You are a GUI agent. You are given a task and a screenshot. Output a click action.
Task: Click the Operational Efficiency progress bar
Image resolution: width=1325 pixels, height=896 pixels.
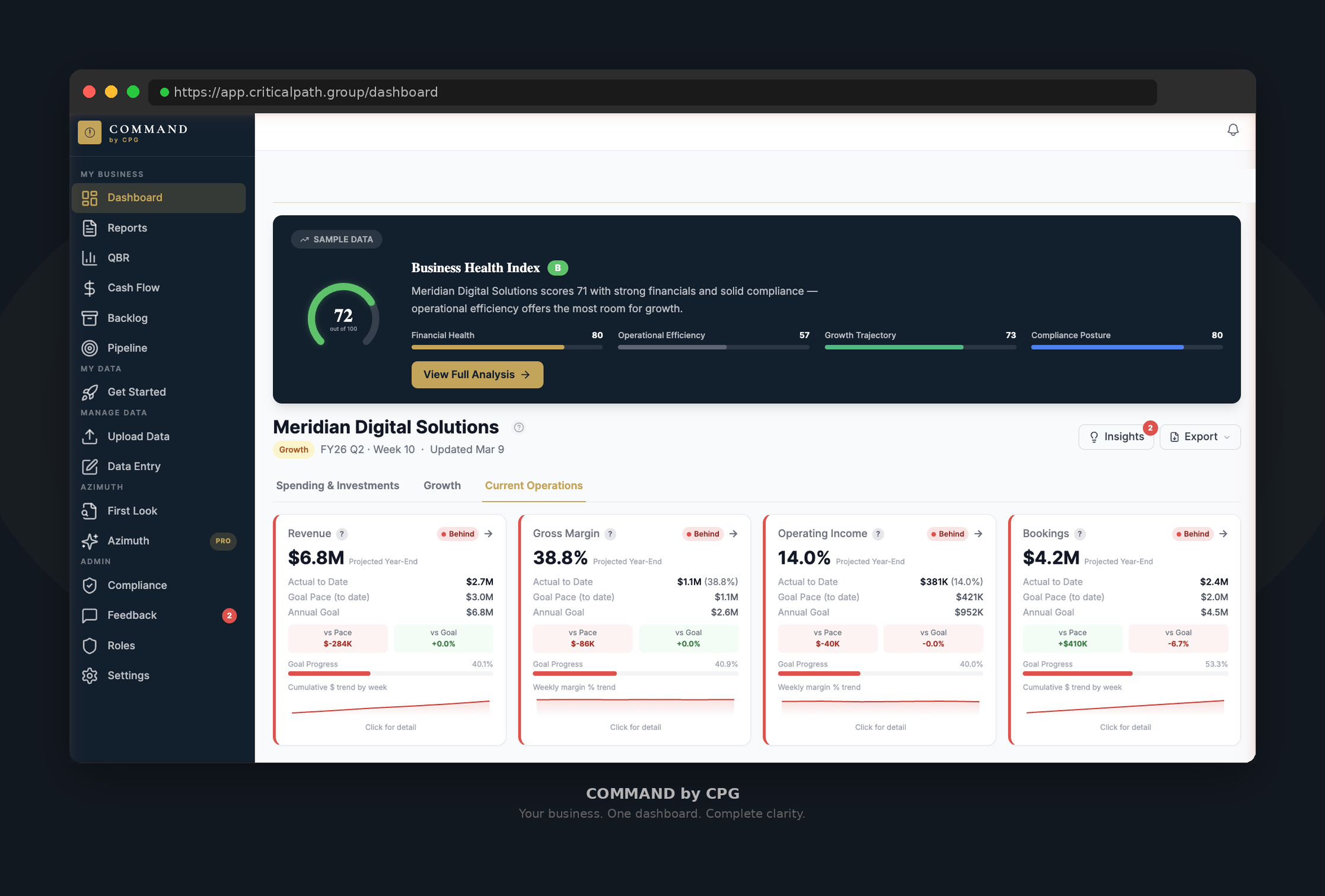click(714, 347)
